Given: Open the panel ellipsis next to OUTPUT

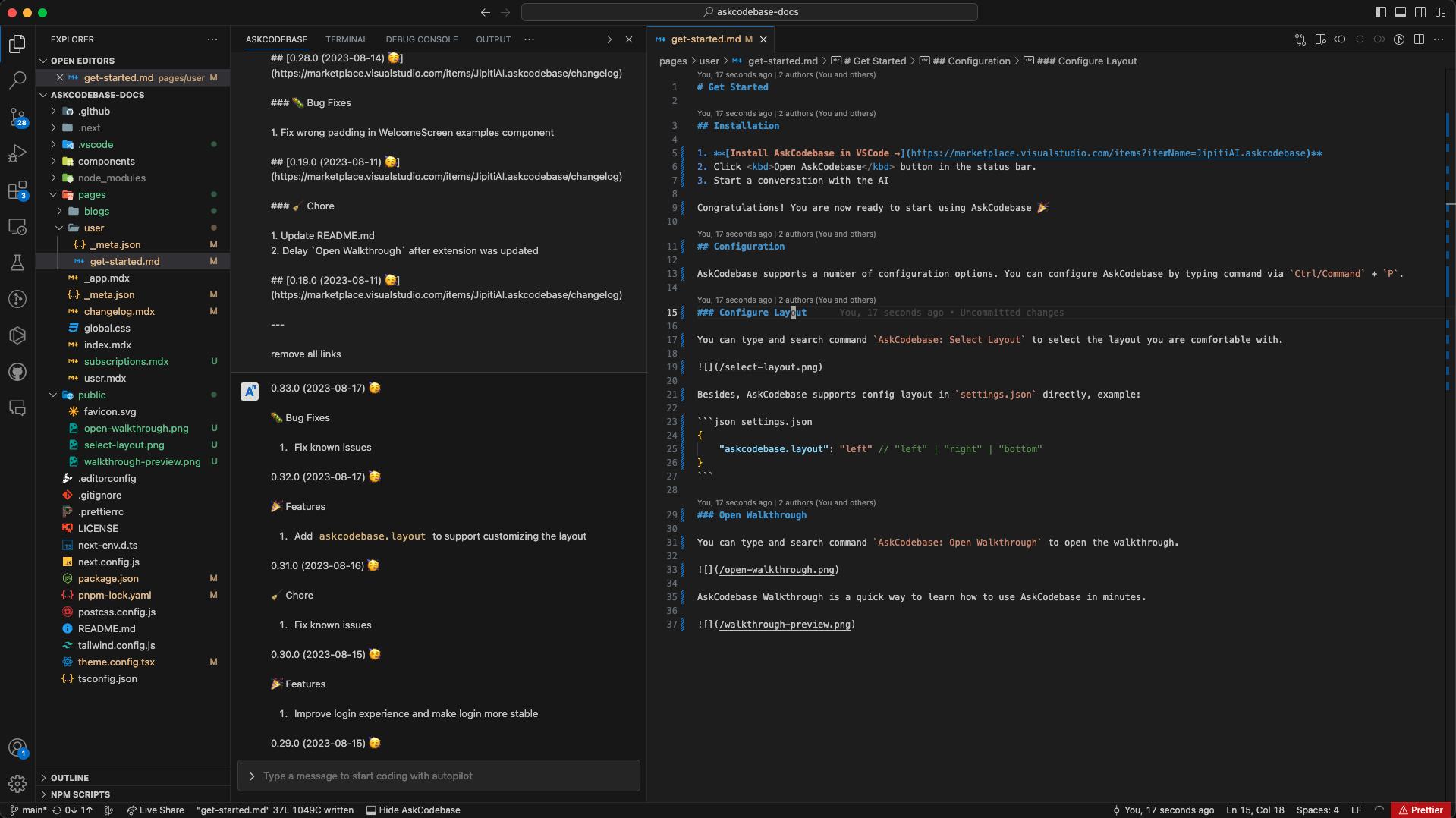Looking at the screenshot, I should pos(530,39).
